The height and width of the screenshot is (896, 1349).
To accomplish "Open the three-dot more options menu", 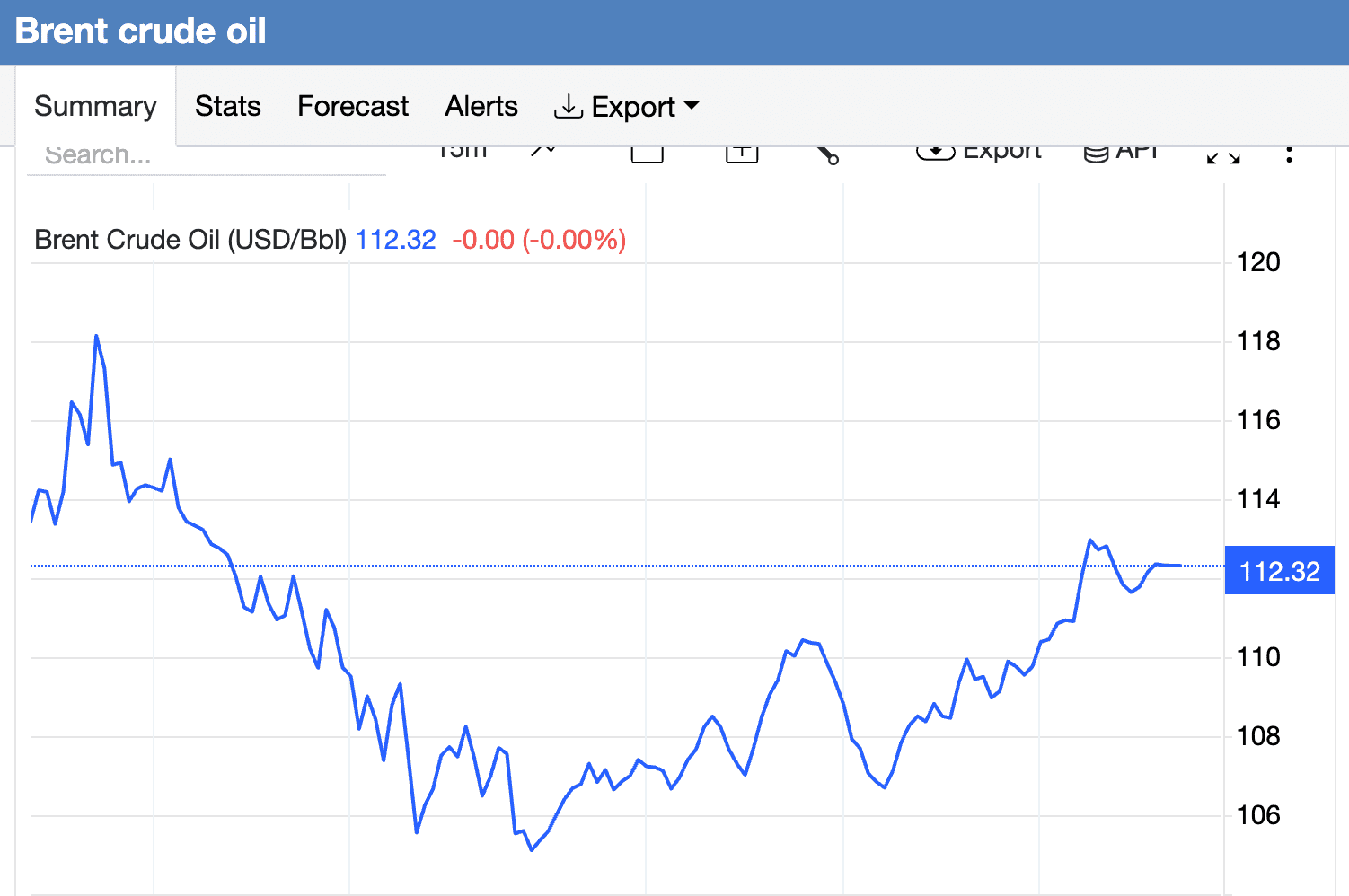I will coord(1289,154).
